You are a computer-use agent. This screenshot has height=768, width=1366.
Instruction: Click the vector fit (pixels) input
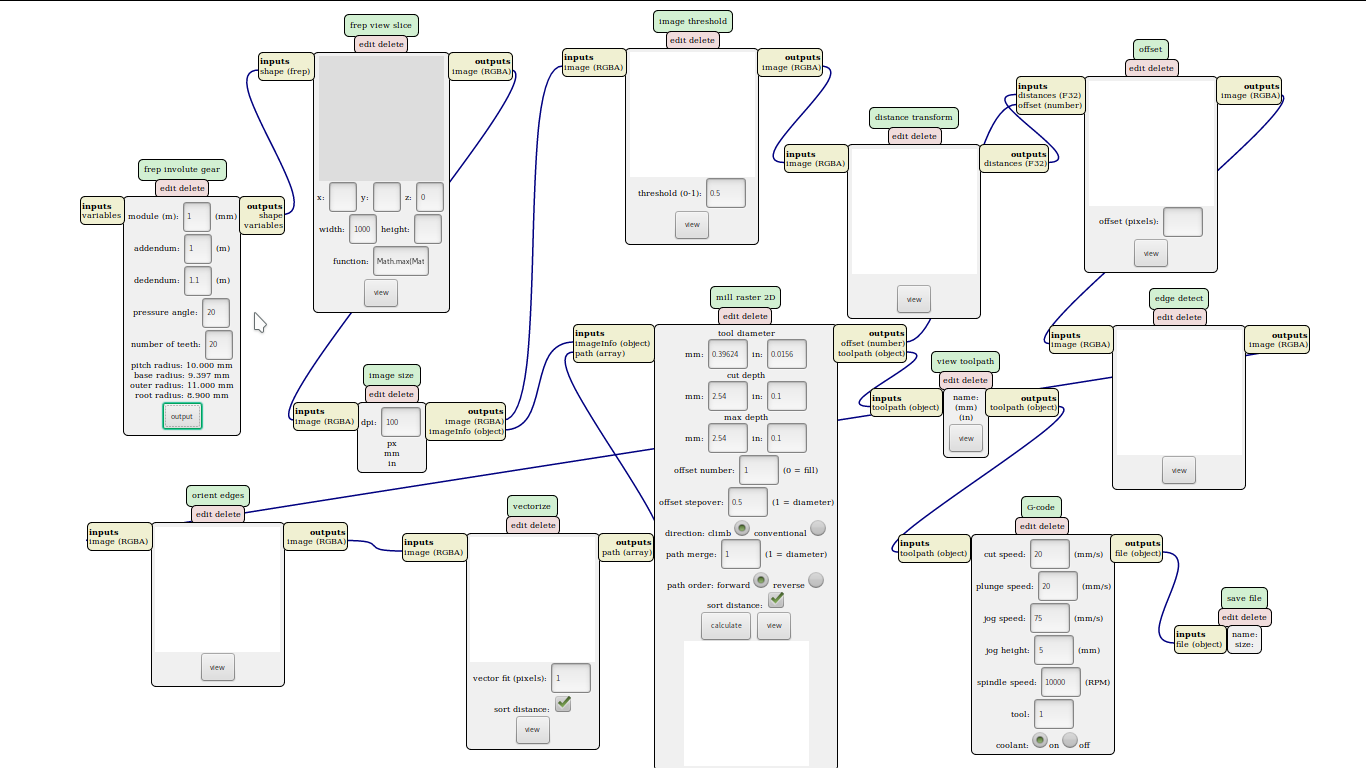tap(571, 678)
